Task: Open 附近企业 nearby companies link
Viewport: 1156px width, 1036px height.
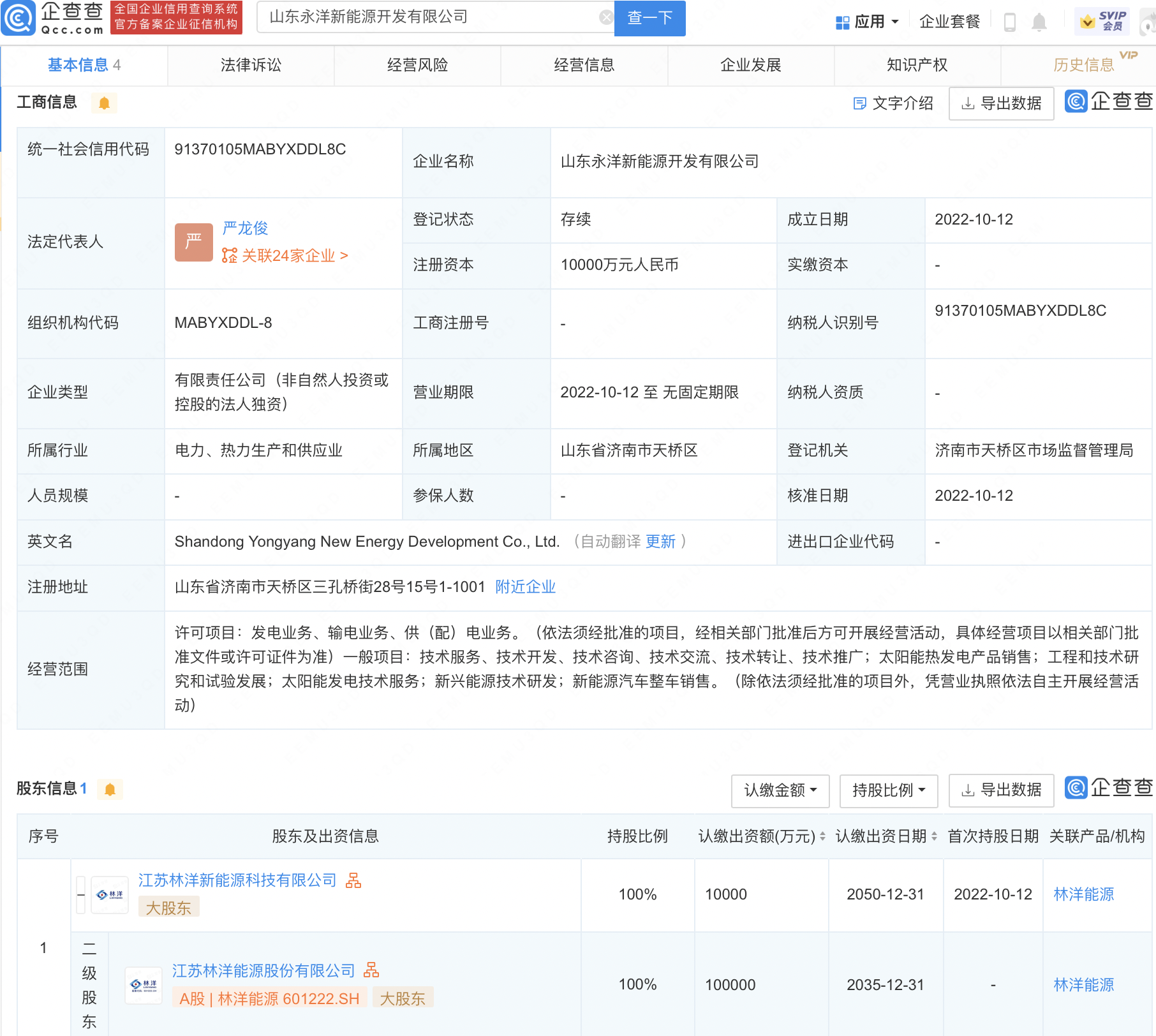Action: [525, 587]
